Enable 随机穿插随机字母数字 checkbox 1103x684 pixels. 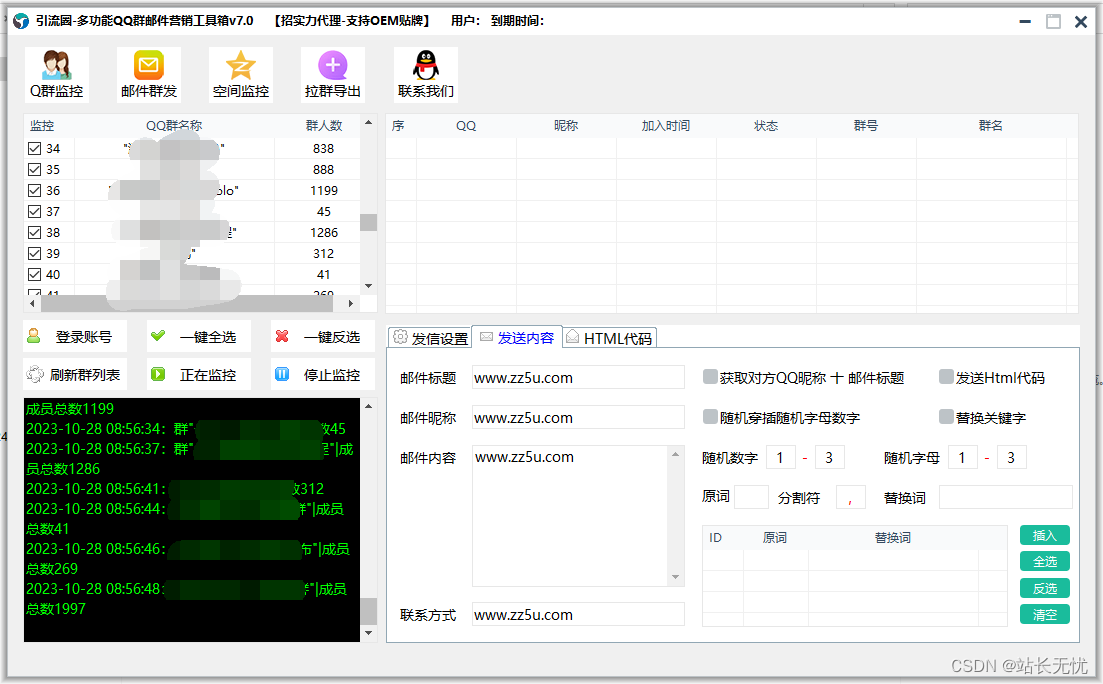pos(710,417)
